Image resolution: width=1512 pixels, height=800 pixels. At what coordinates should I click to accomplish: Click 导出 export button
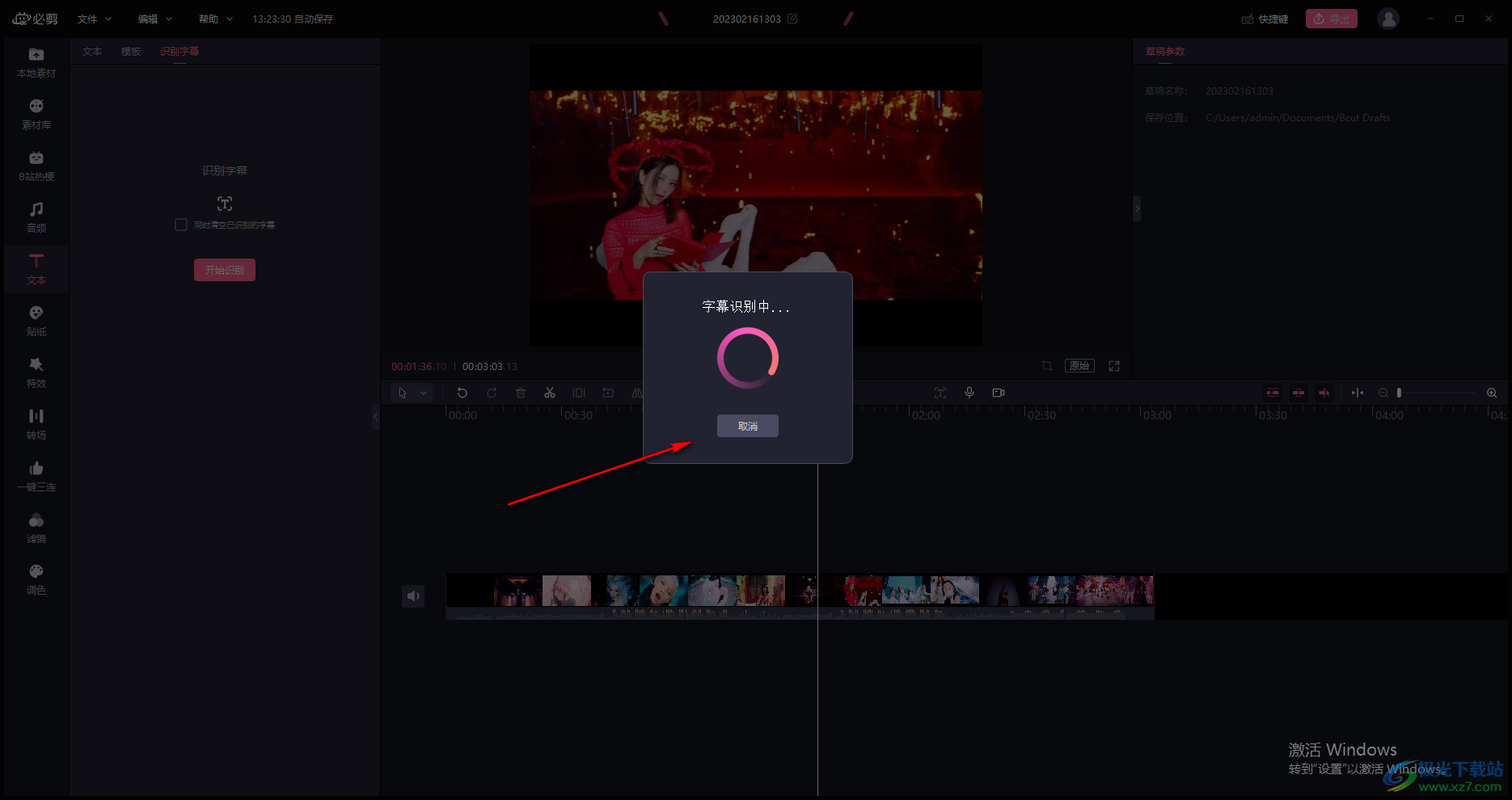(1332, 19)
